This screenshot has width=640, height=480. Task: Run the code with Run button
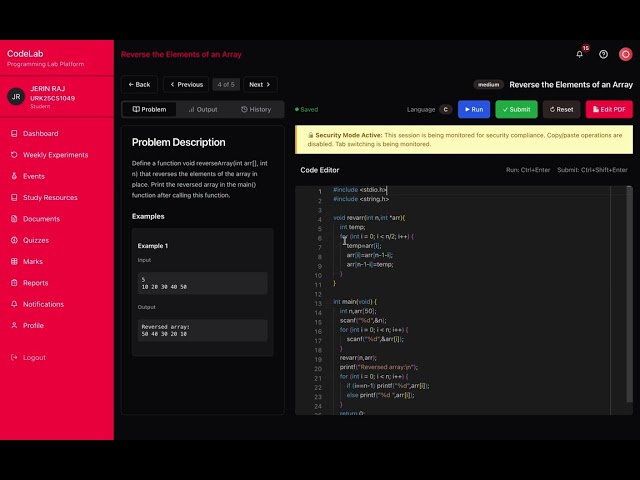click(x=474, y=109)
